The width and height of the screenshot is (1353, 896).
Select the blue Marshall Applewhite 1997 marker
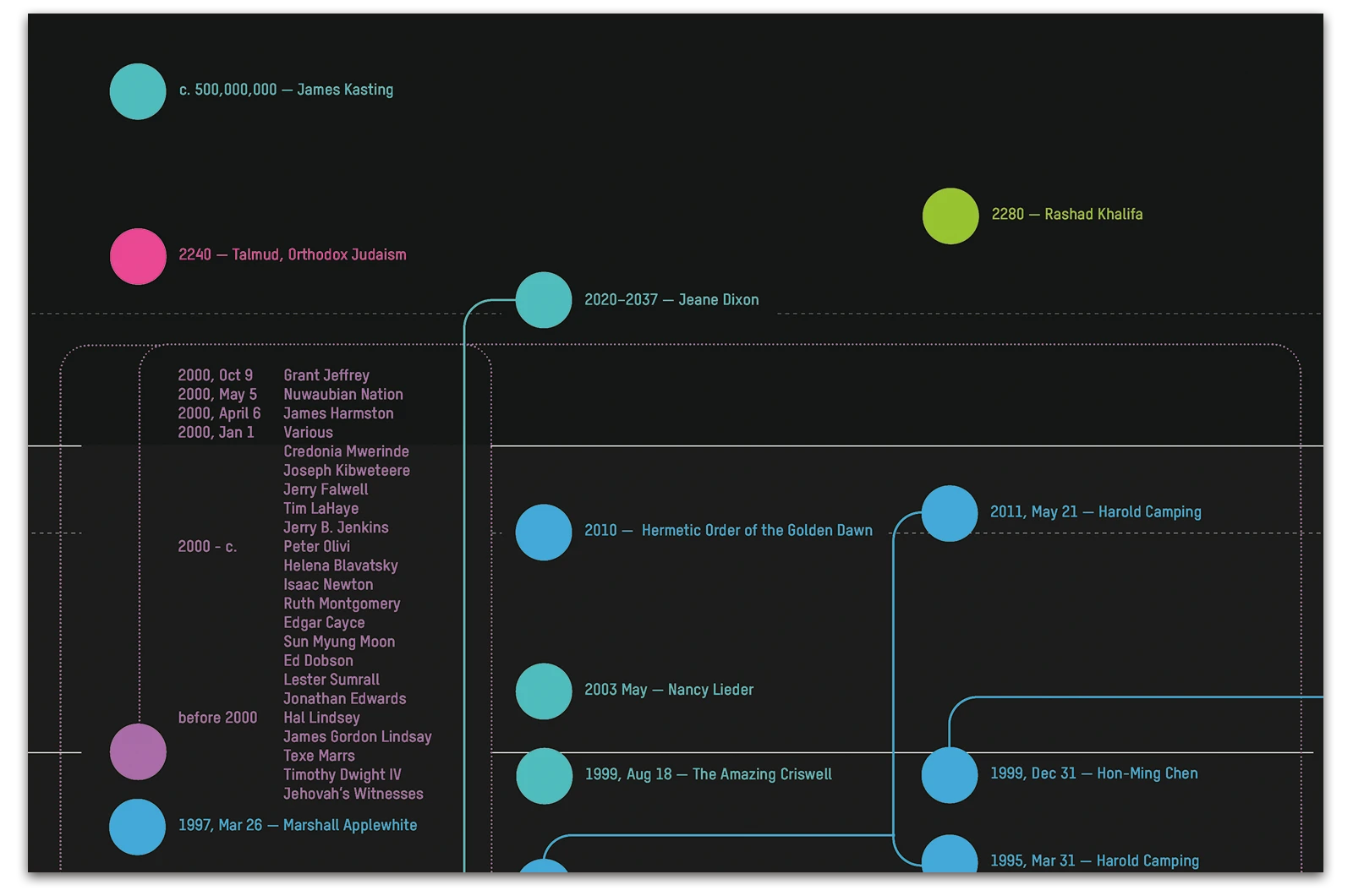coord(138,827)
